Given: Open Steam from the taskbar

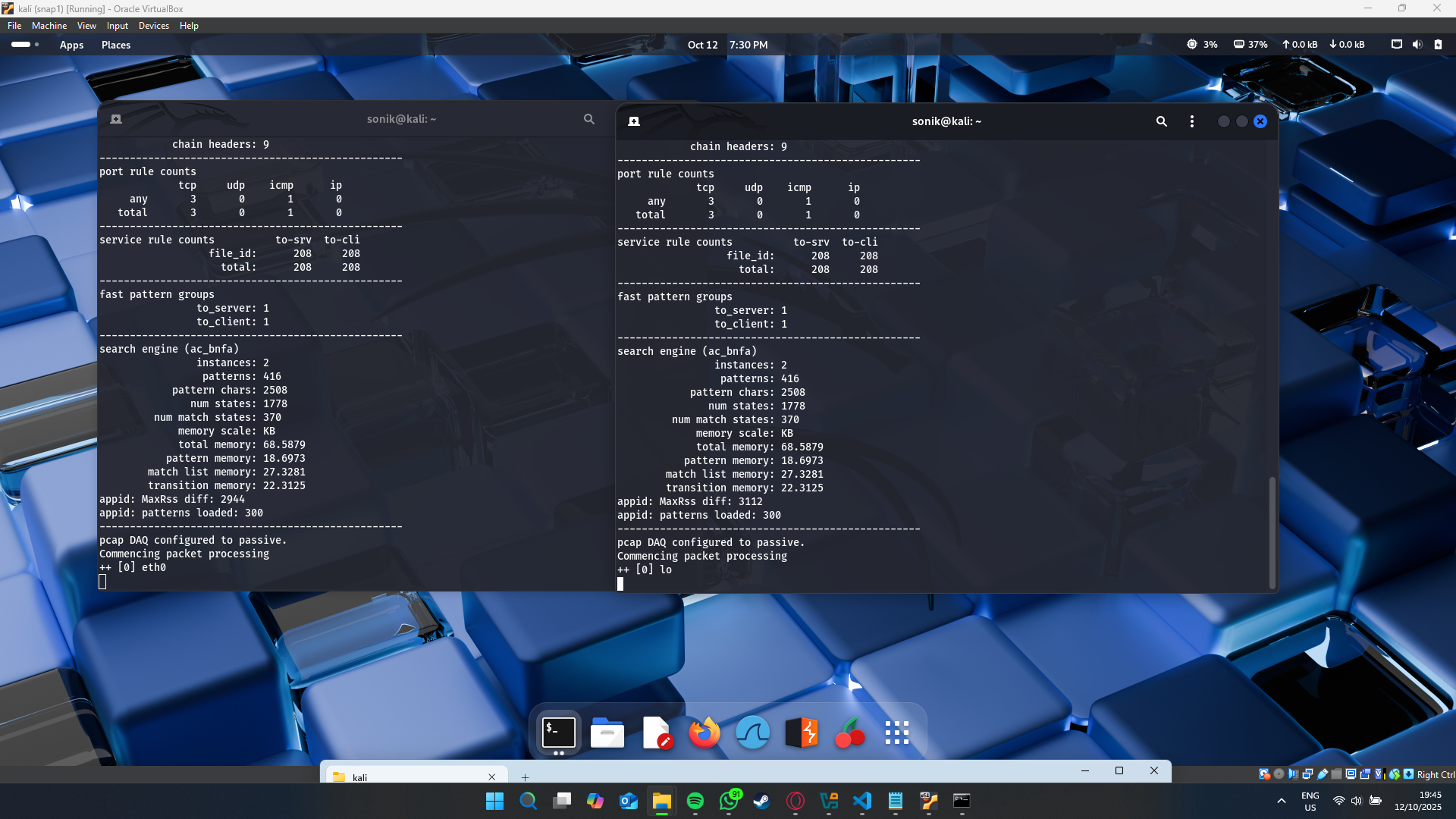Looking at the screenshot, I should click(761, 801).
